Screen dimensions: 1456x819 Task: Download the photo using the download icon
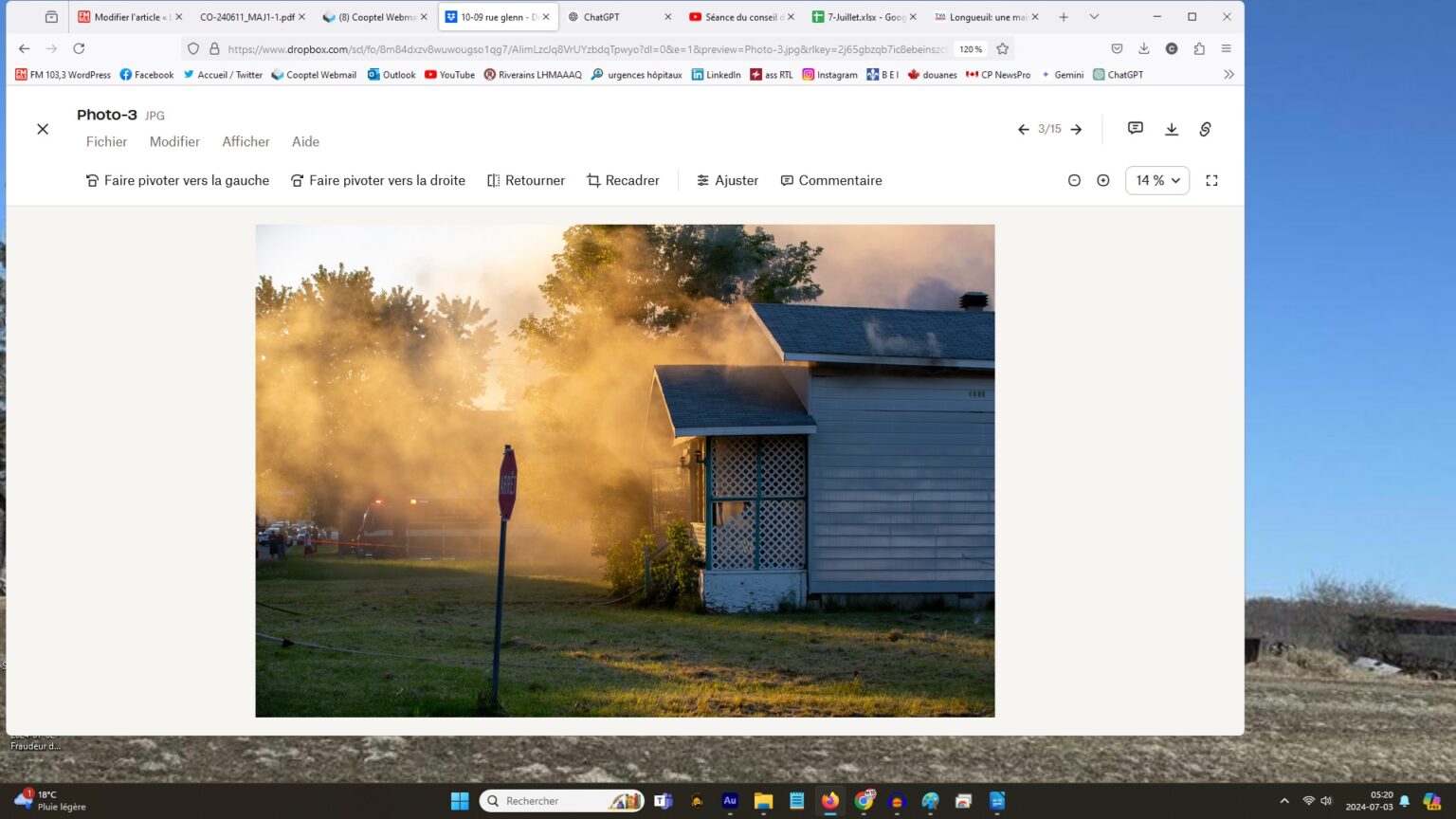(1172, 129)
